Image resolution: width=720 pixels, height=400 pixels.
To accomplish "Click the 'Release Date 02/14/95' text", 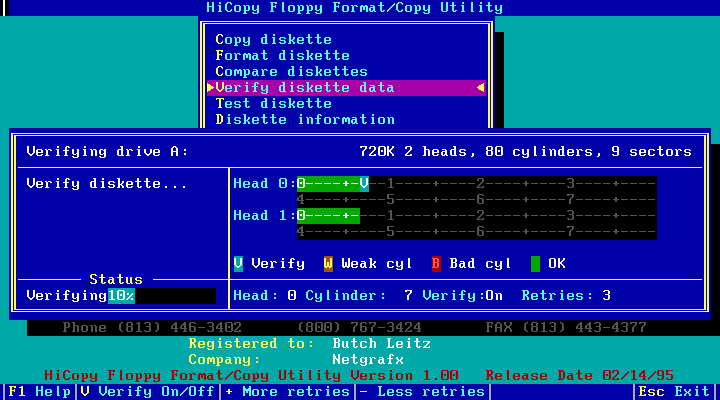I will tap(579, 376).
